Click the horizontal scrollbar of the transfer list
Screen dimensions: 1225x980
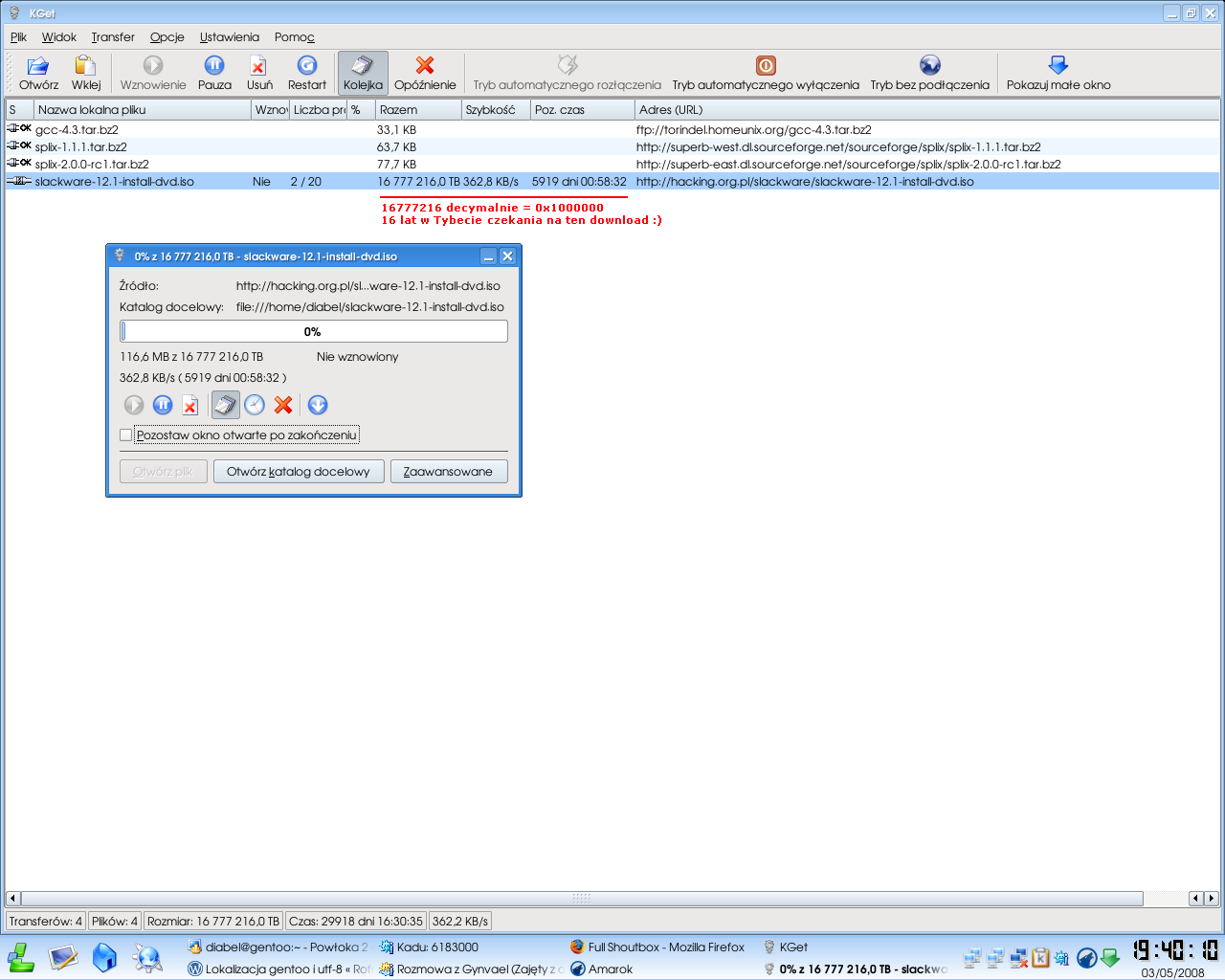582,899
